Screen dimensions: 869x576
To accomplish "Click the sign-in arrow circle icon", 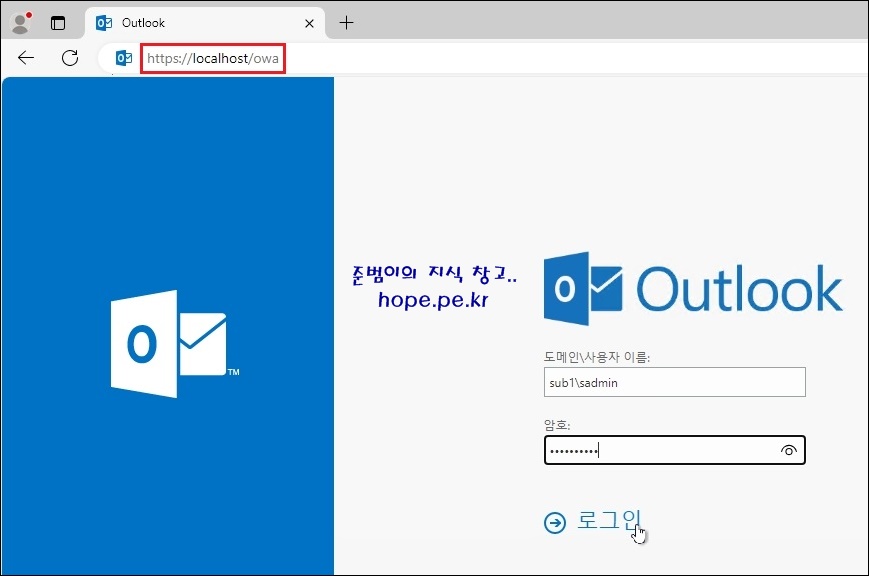I will coord(555,522).
